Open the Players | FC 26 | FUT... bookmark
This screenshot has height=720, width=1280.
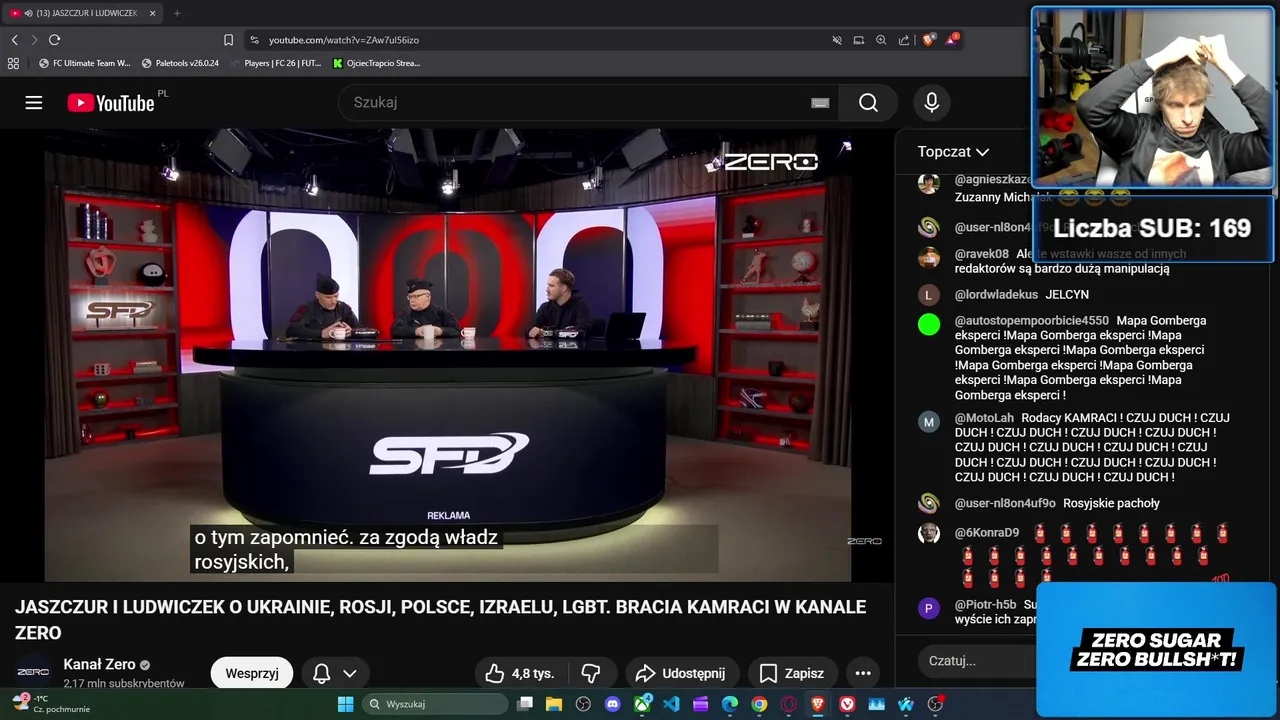pos(275,63)
